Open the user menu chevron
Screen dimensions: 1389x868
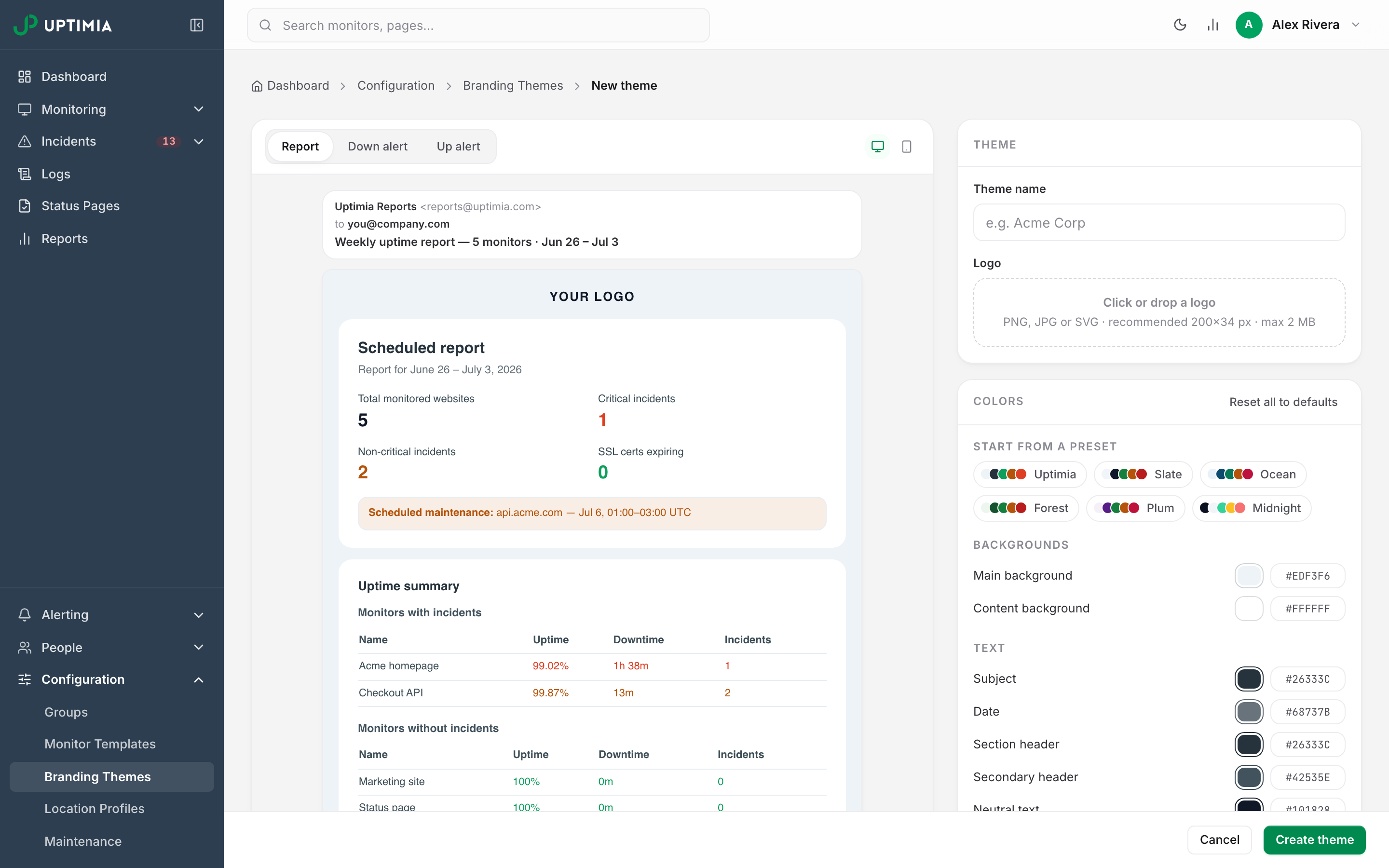1356,25
